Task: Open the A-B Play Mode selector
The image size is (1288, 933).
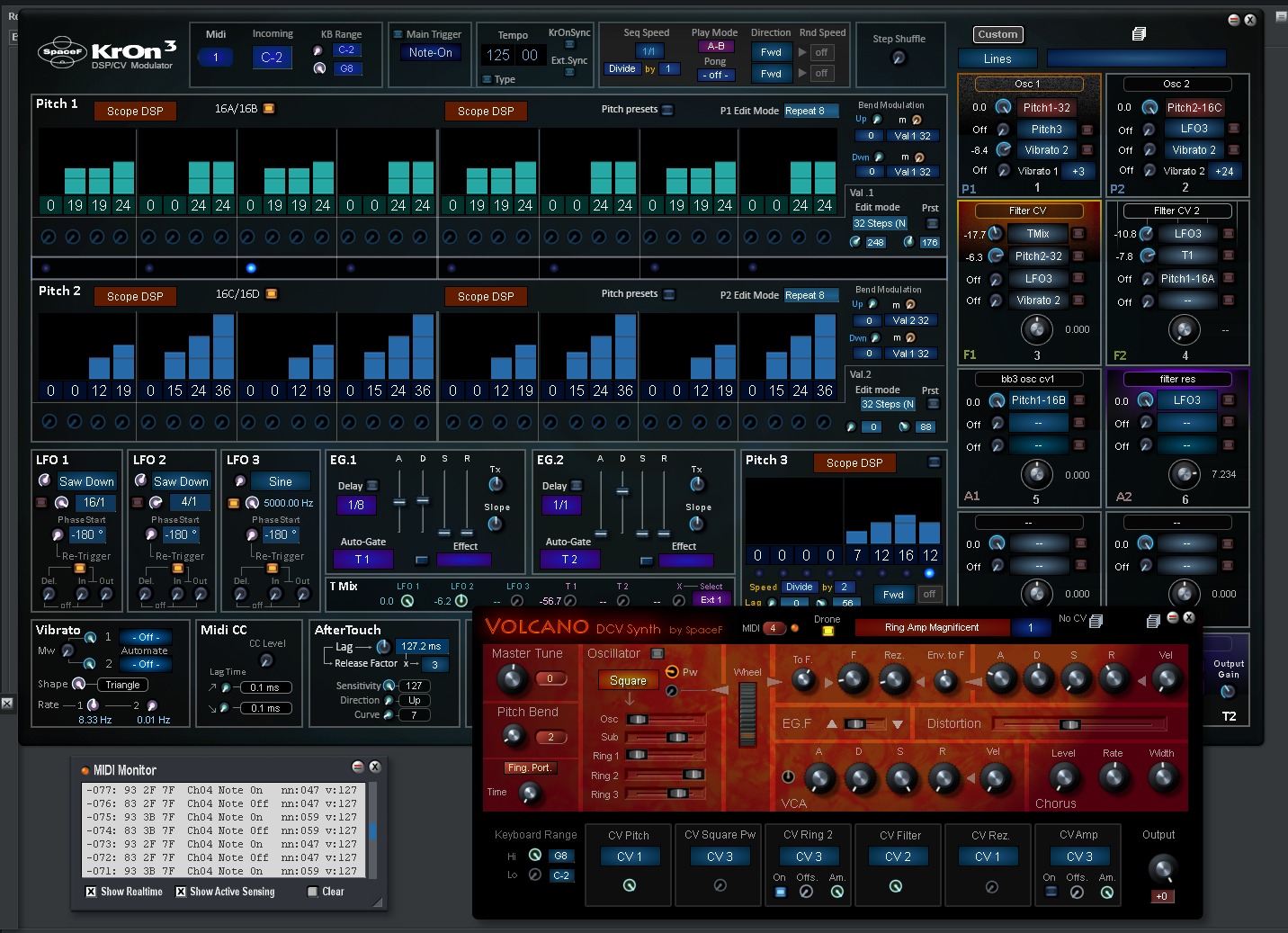Action: coord(716,47)
